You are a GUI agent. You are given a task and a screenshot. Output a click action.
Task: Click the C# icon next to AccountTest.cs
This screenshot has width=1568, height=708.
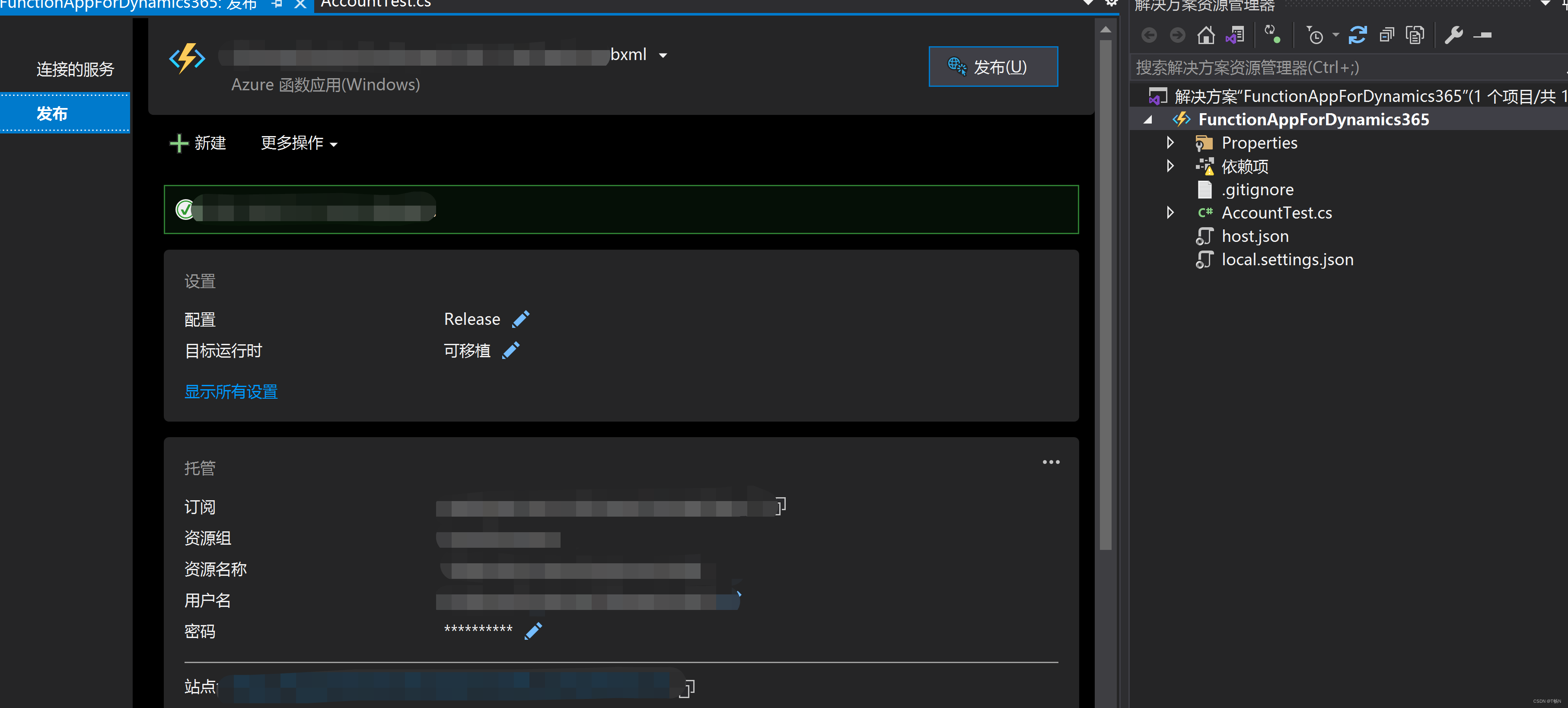pos(1205,213)
